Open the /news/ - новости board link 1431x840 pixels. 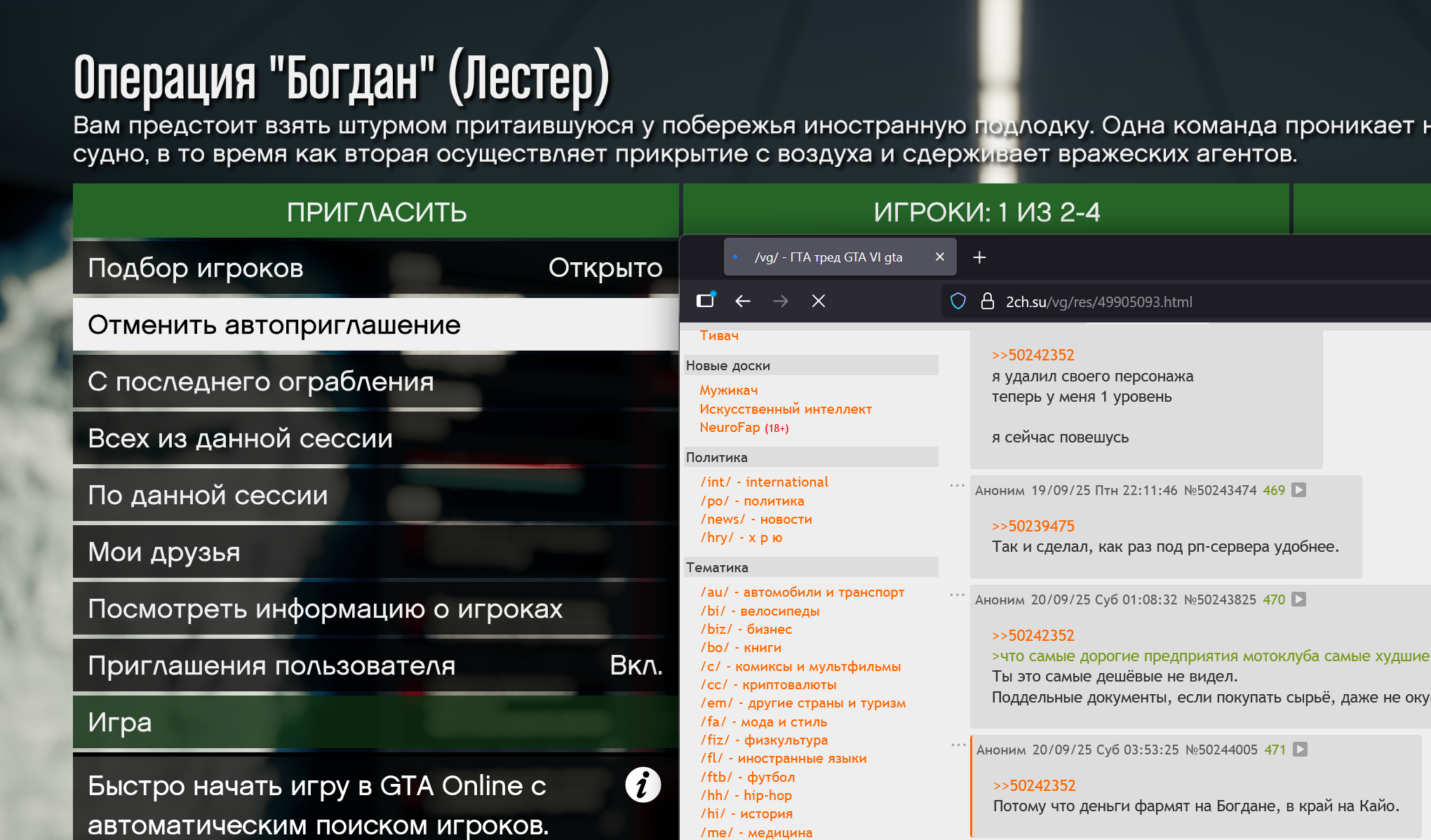click(755, 519)
